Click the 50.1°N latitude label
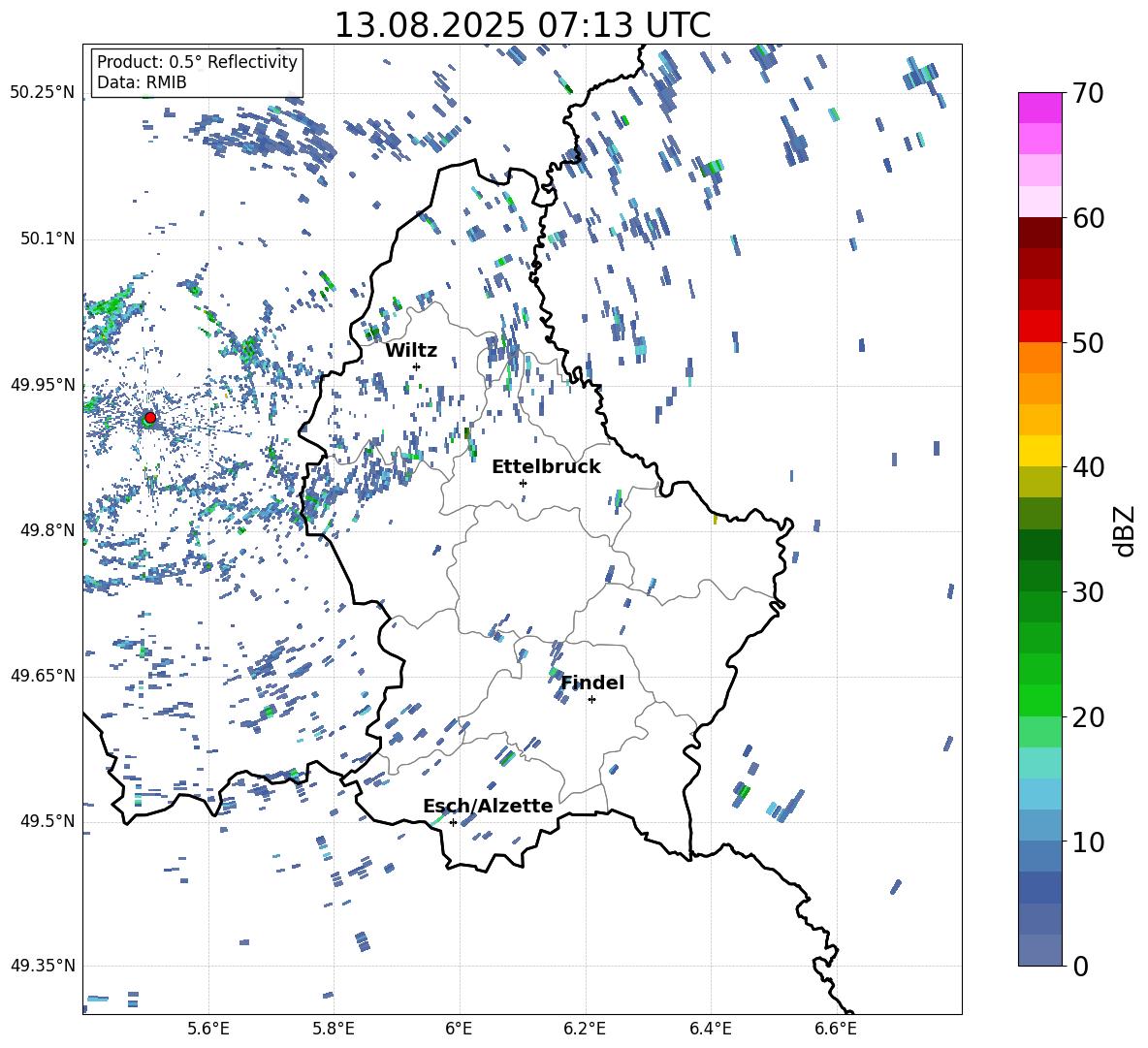This screenshot has height=1048, width=1148. (48, 238)
